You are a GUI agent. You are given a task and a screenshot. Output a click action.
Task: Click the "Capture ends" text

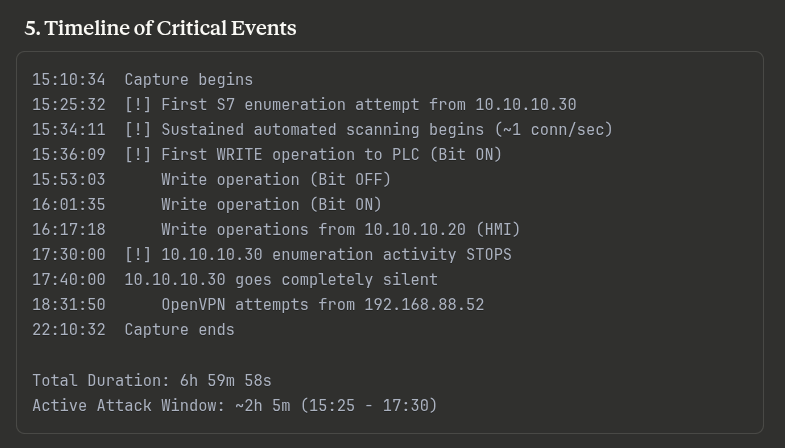[179, 330]
